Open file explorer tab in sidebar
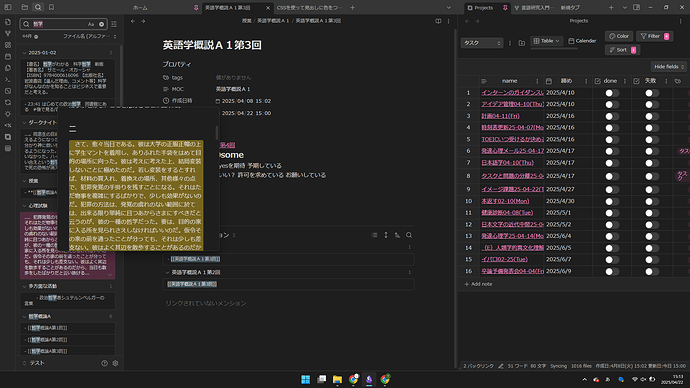This screenshot has height=388, width=690. [x=25, y=7]
